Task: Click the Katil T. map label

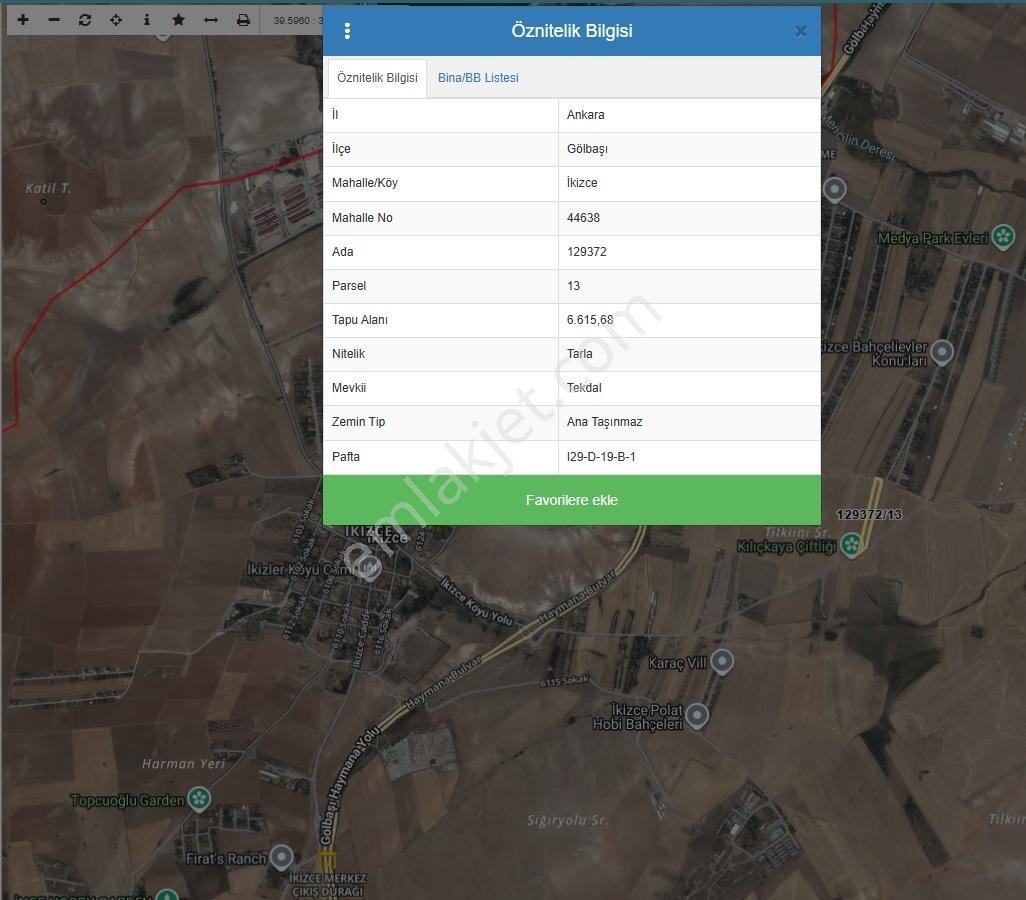Action: [48, 189]
